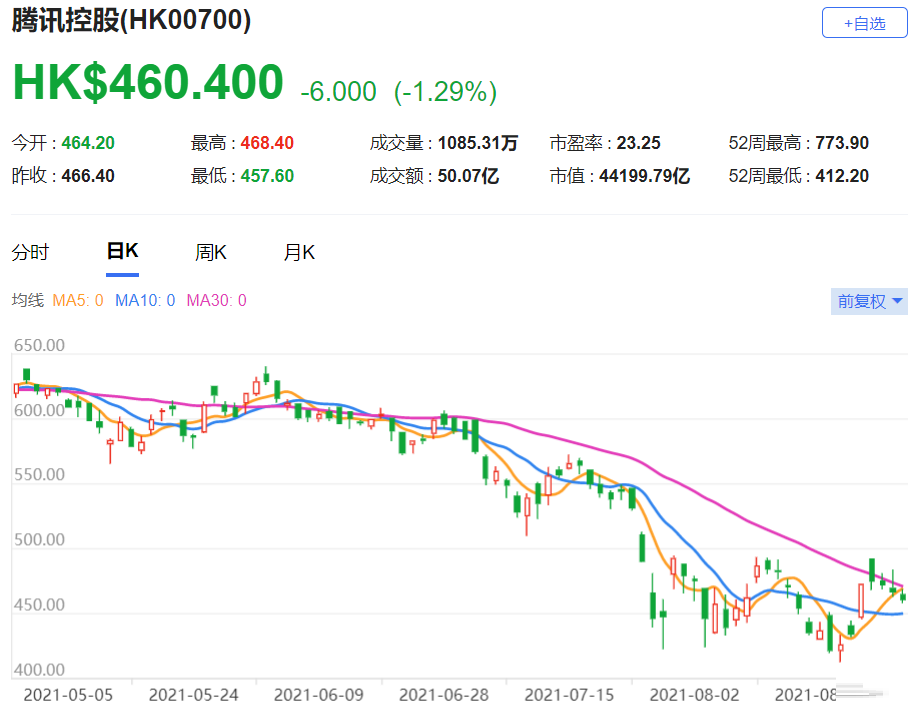Click the 2021-06-09 date axis label
Image resolution: width=917 pixels, height=707 pixels.
click(x=319, y=695)
